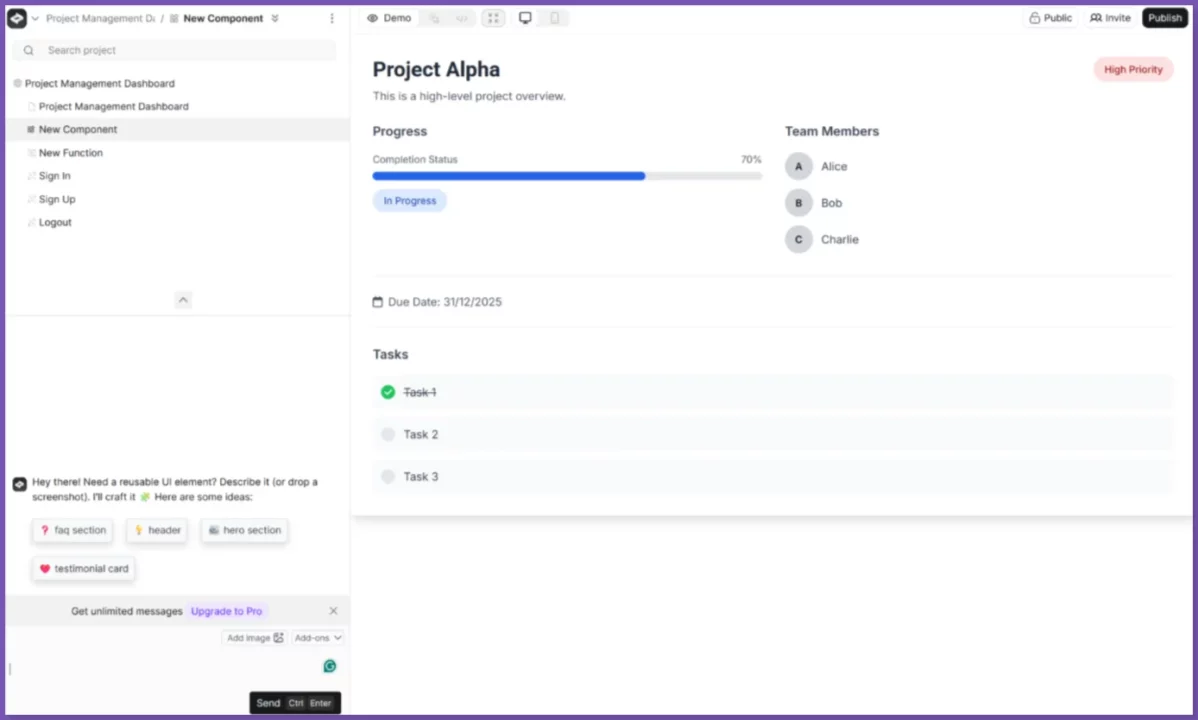Open the Add-ons dropdown
Viewport: 1198px width, 720px height.
(317, 637)
